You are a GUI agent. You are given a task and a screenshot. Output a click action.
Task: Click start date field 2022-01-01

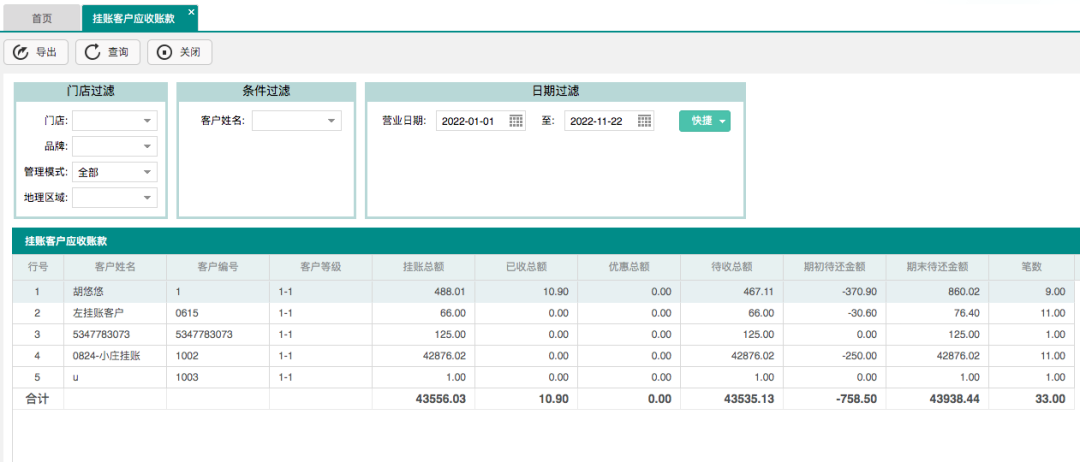point(470,121)
